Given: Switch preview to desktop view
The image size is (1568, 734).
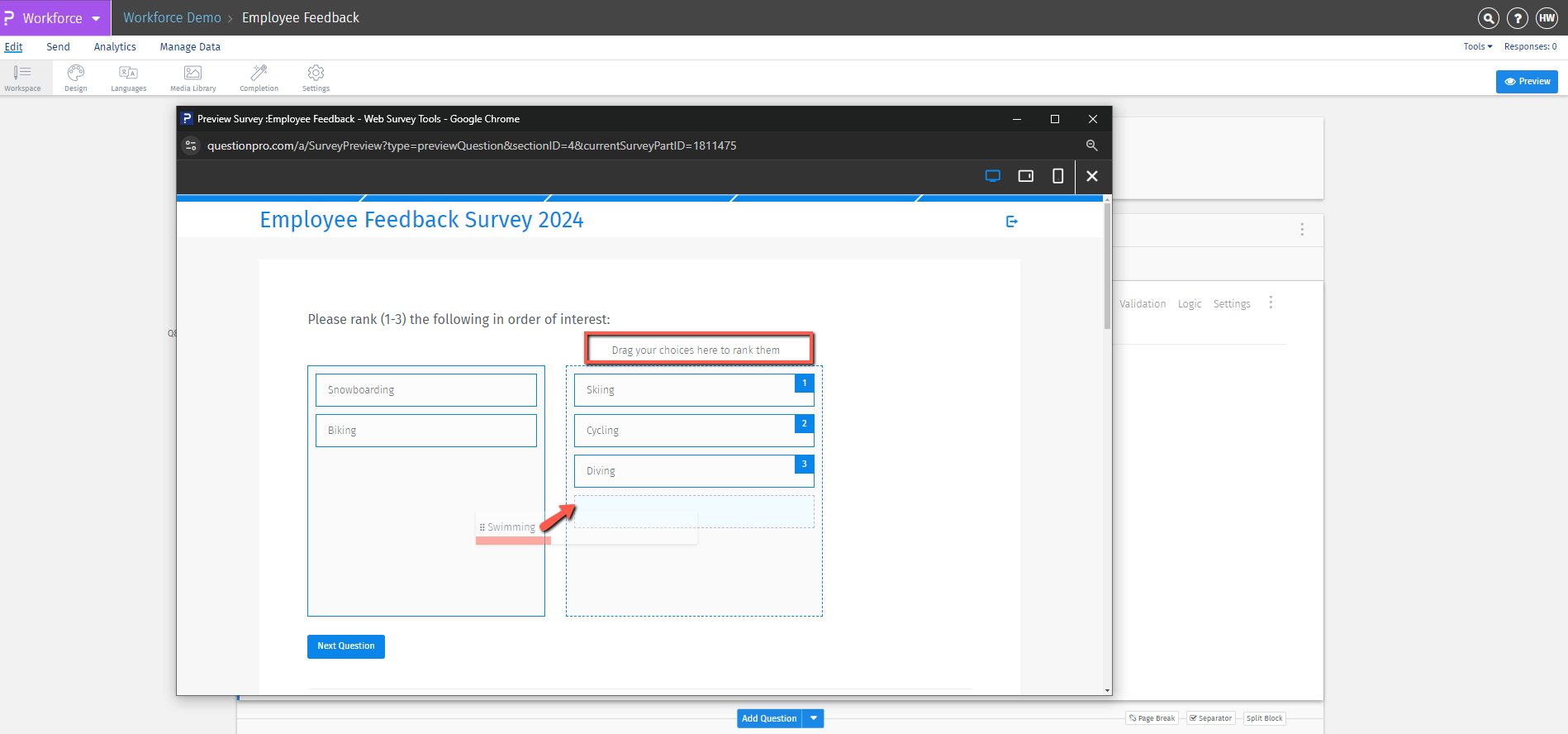Looking at the screenshot, I should [993, 176].
